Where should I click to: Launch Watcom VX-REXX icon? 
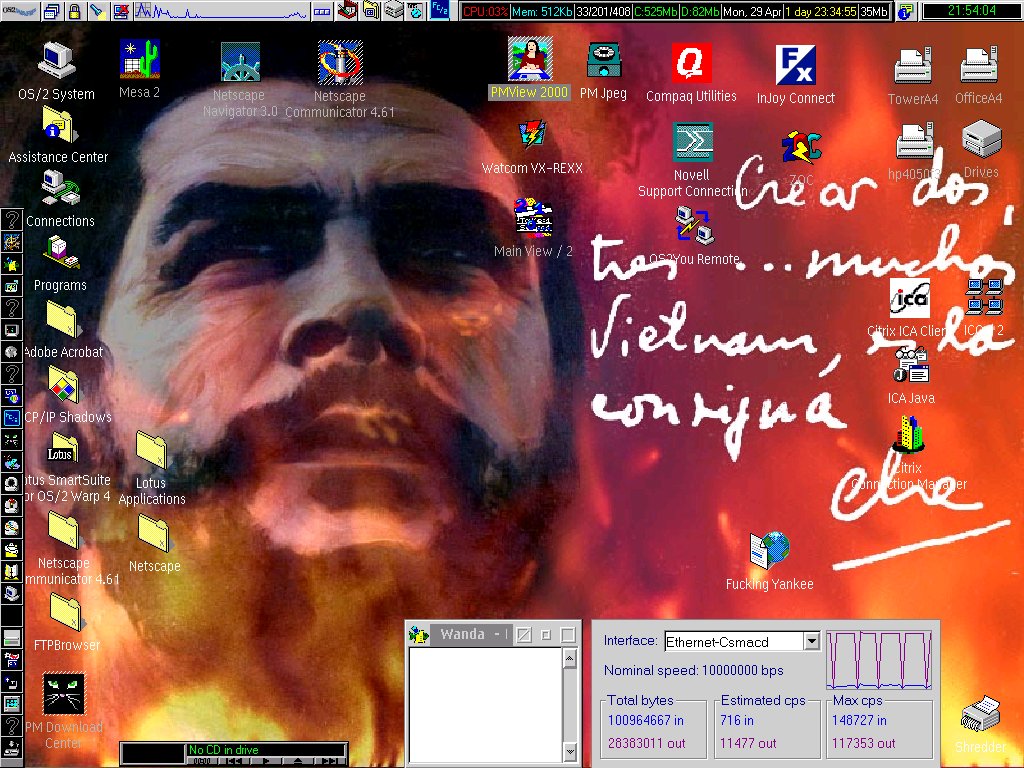coord(532,135)
